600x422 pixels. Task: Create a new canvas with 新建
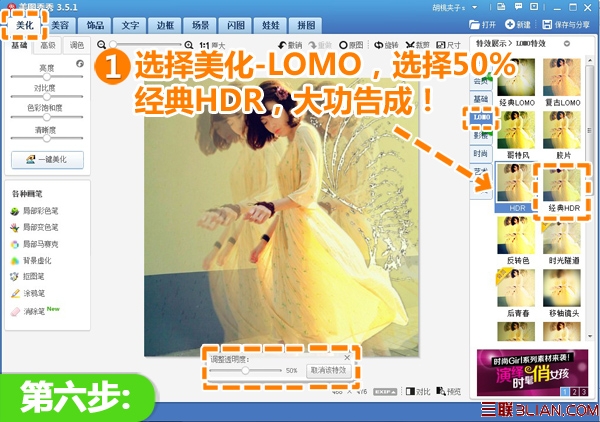pyautogui.click(x=518, y=25)
